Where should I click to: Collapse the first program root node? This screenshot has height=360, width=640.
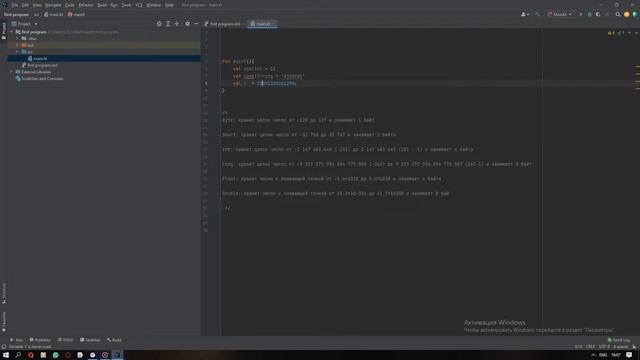12,32
